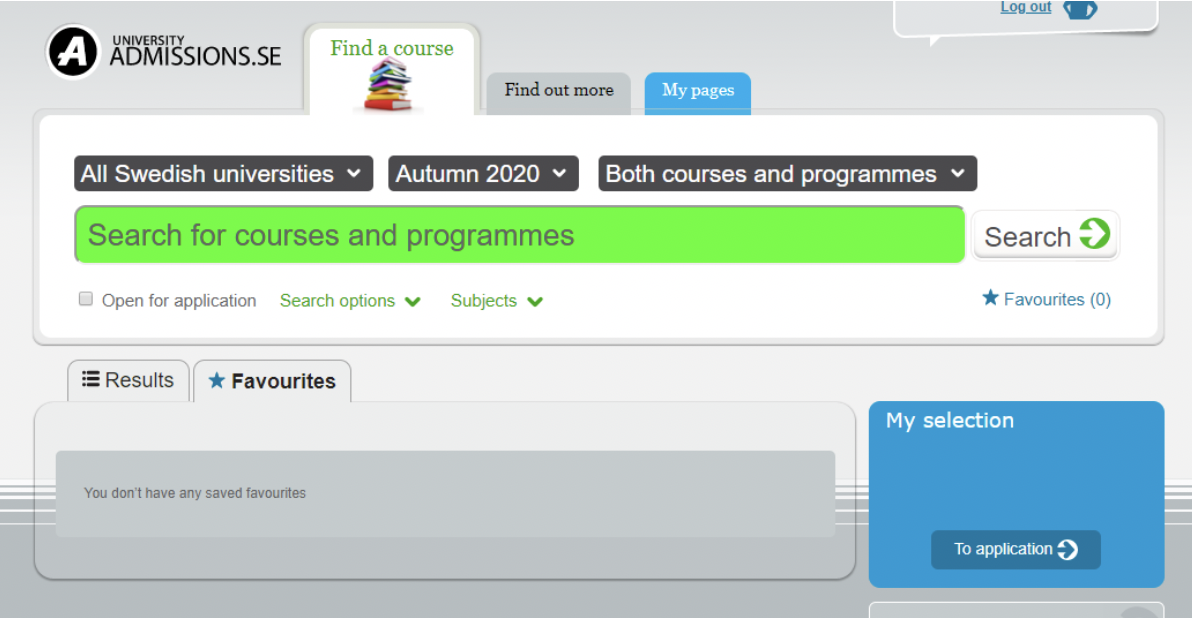Click the Log out link
Screen dimensions: 1192x618
point(1025,8)
